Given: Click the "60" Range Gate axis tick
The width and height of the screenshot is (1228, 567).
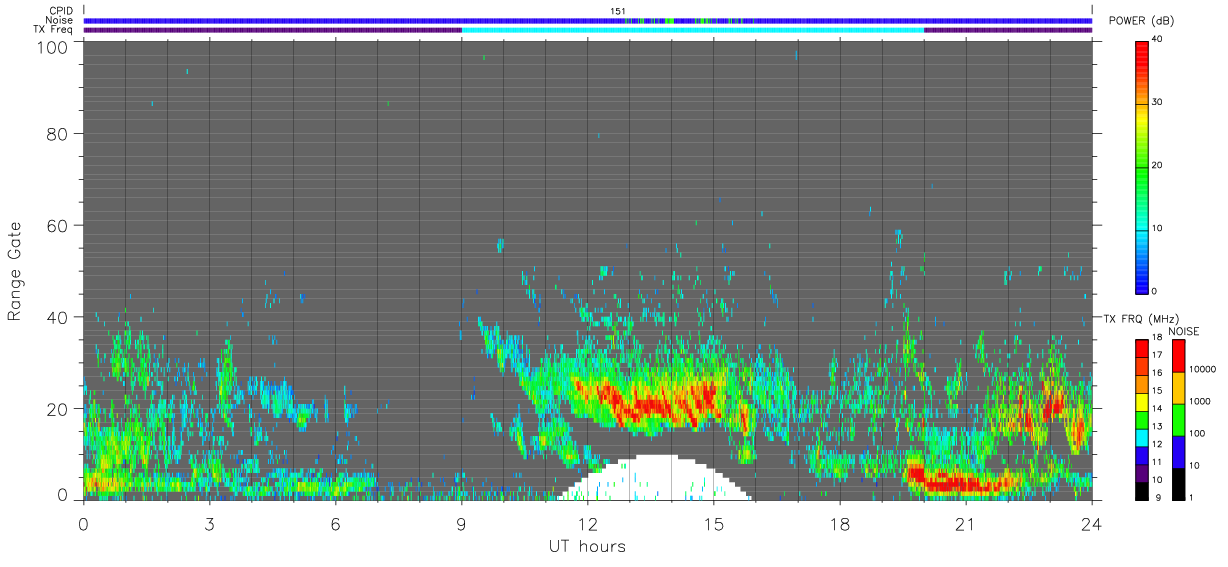Looking at the screenshot, I should coord(57,225).
